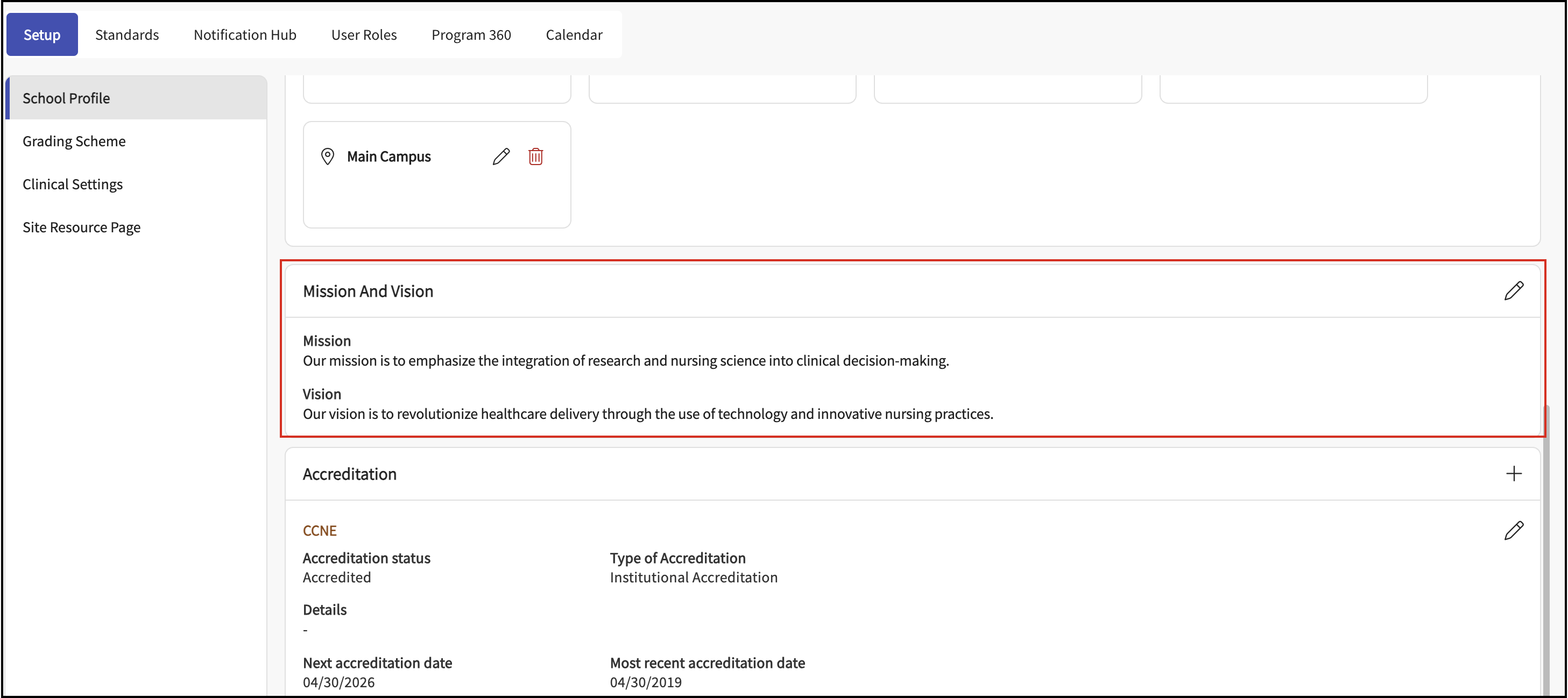The width and height of the screenshot is (1568, 698).
Task: Open the Setup tab
Action: coord(41,35)
